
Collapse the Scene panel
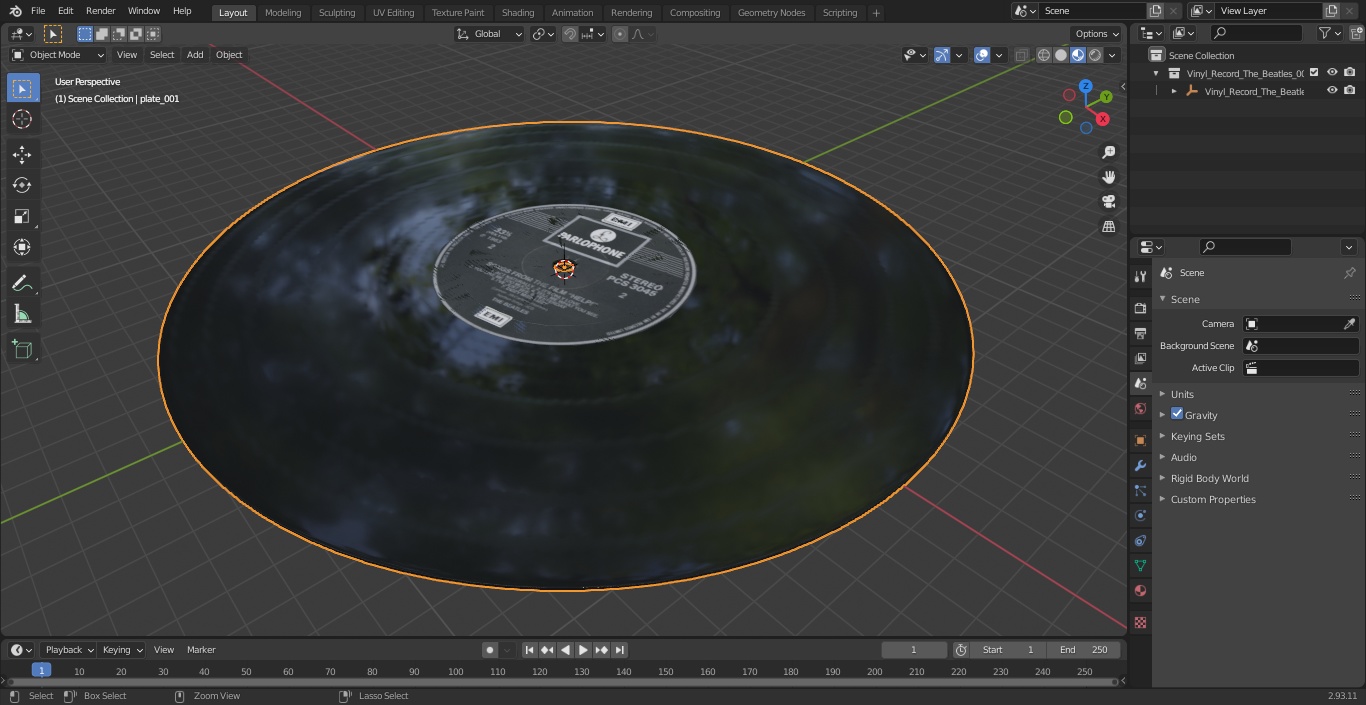tap(1185, 299)
